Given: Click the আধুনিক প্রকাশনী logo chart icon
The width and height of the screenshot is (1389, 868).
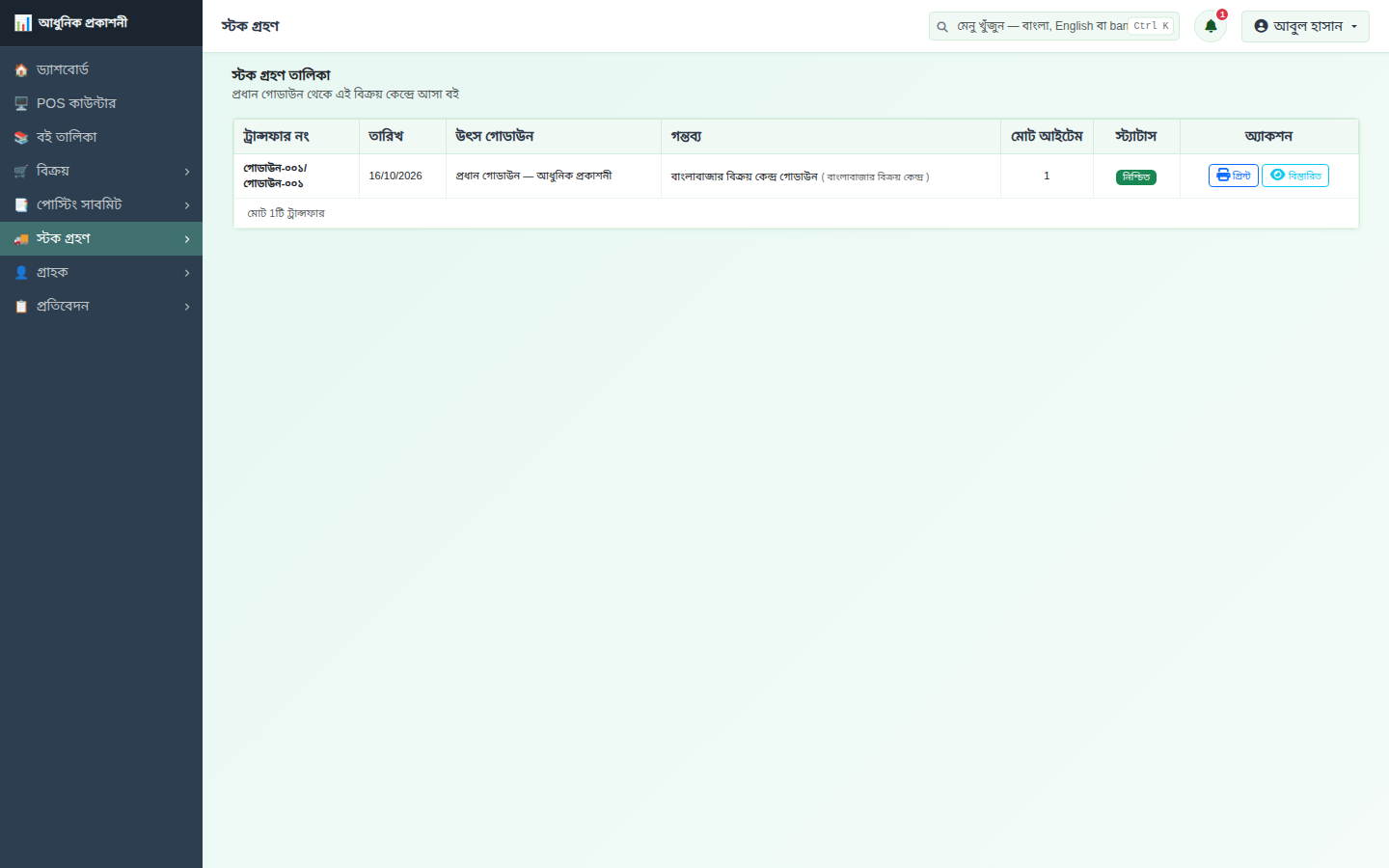Looking at the screenshot, I should [x=23, y=22].
